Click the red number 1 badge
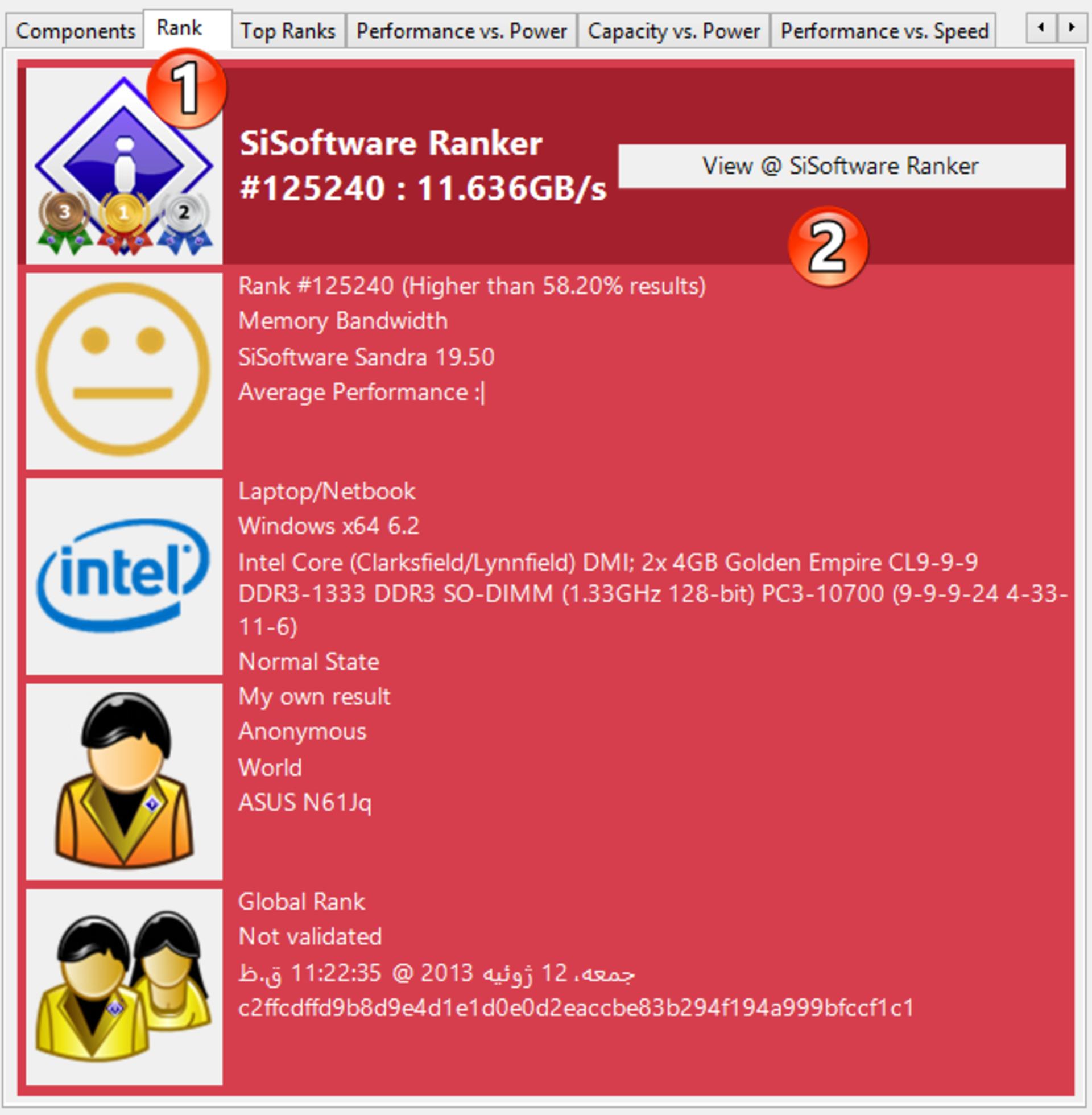This screenshot has height=1115, width=1092. 187,89
